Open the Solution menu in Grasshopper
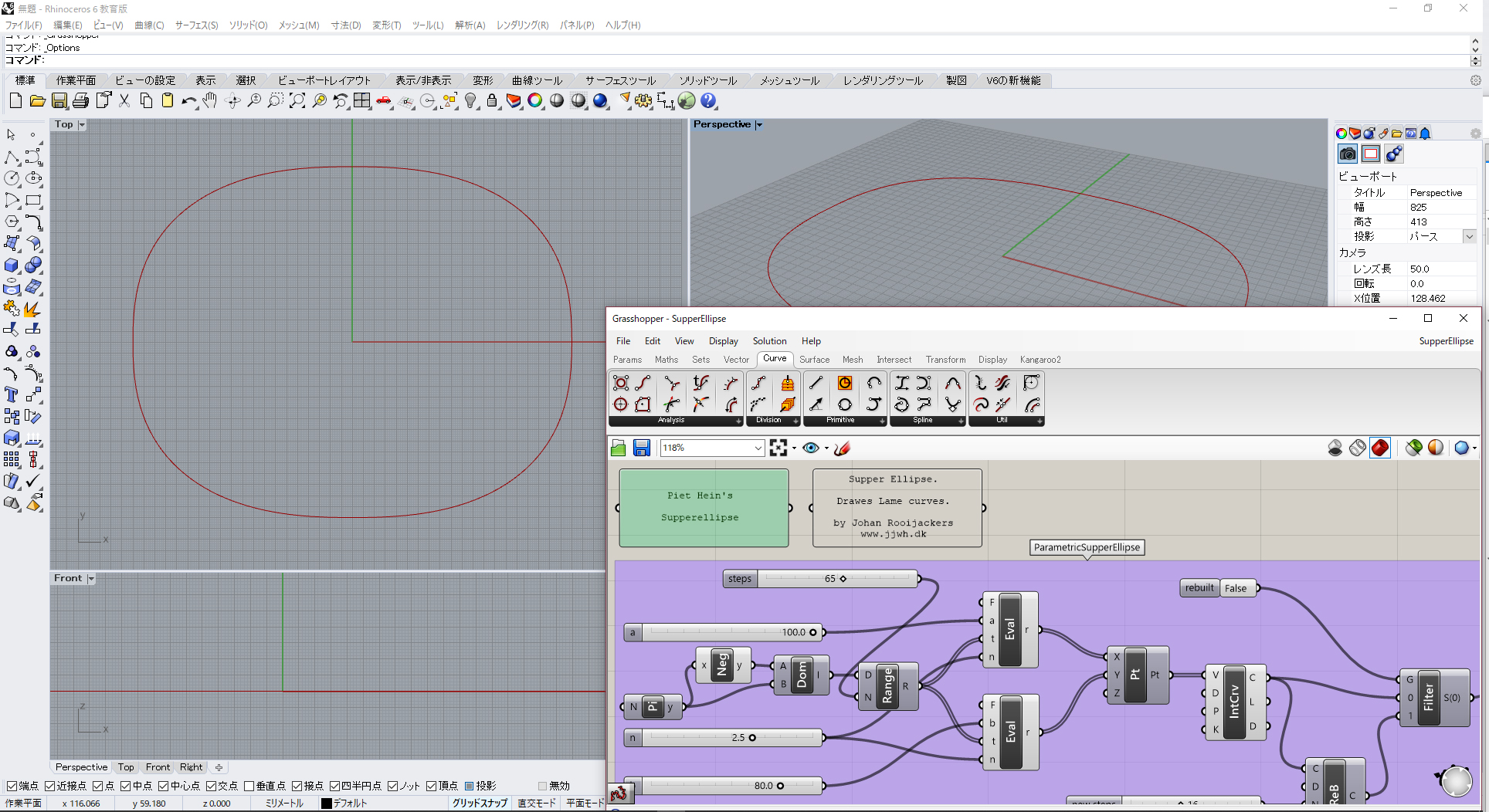The height and width of the screenshot is (812, 1489). tap(769, 341)
